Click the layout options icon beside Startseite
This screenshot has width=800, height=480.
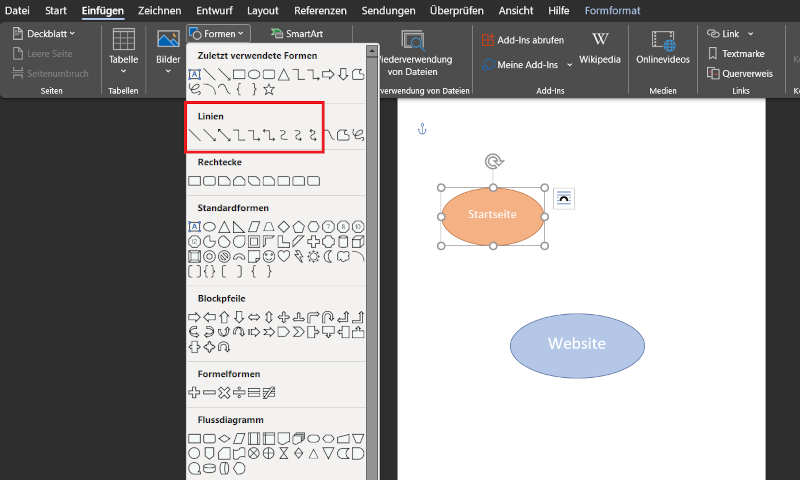[x=563, y=199]
